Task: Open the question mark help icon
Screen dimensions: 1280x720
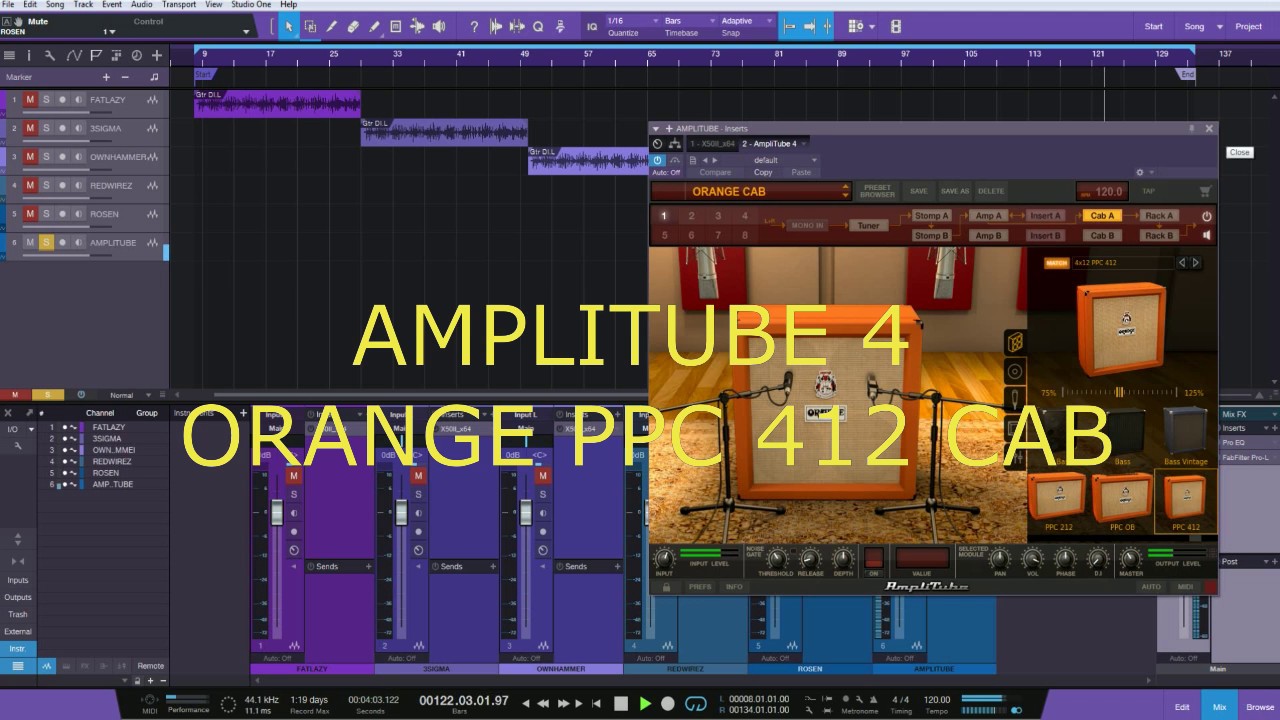Action: tap(474, 27)
